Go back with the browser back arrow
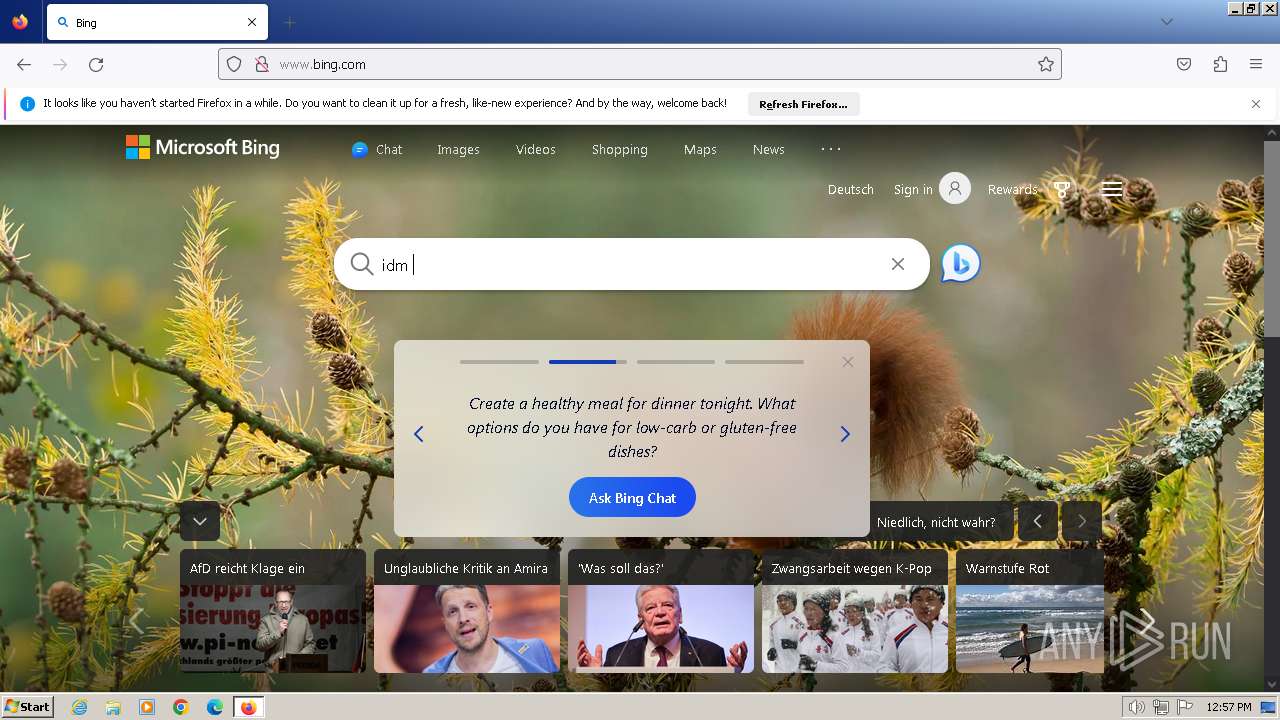 pos(24,64)
